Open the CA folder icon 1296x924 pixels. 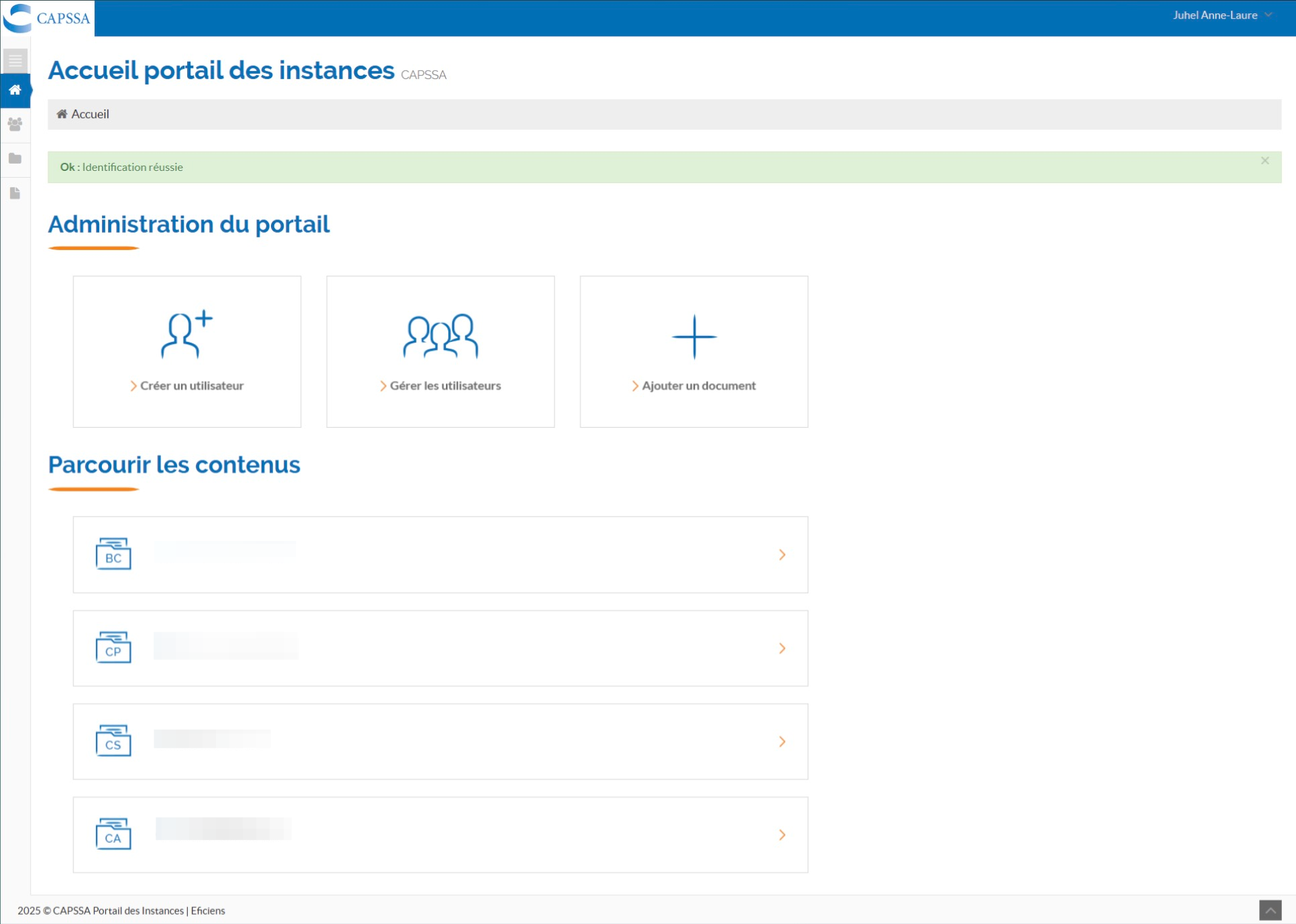pyautogui.click(x=113, y=834)
